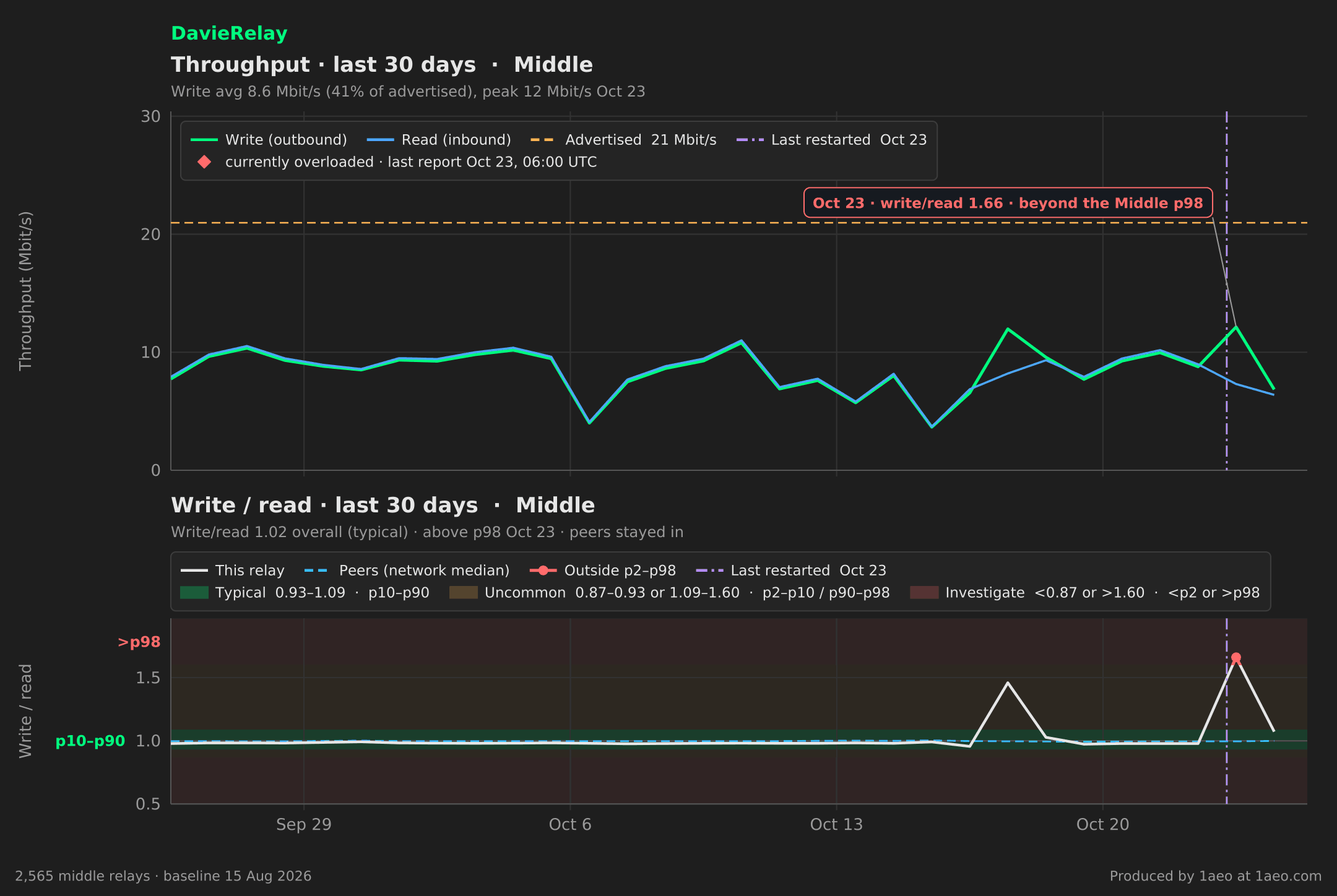Image resolution: width=1337 pixels, height=896 pixels.
Task: Click the 'Typical 0.93–1.09 · p10–p90' label
Action: (322, 593)
